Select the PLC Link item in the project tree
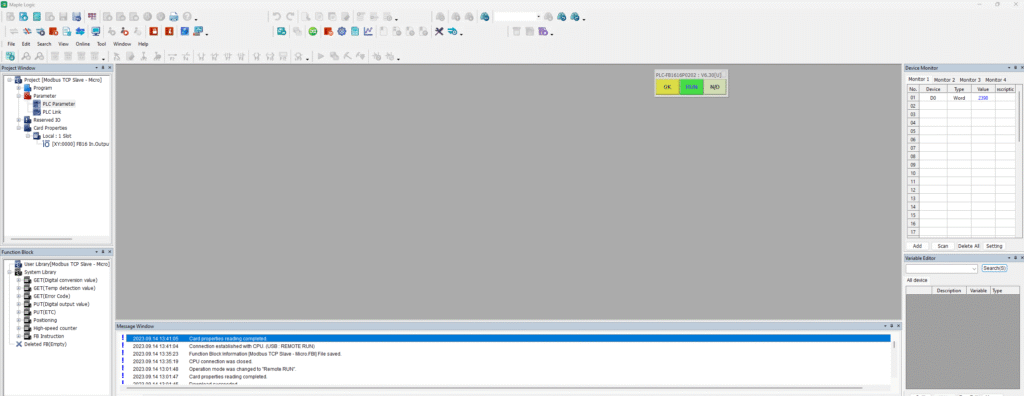Image resolution: width=1024 pixels, height=396 pixels. coord(52,112)
